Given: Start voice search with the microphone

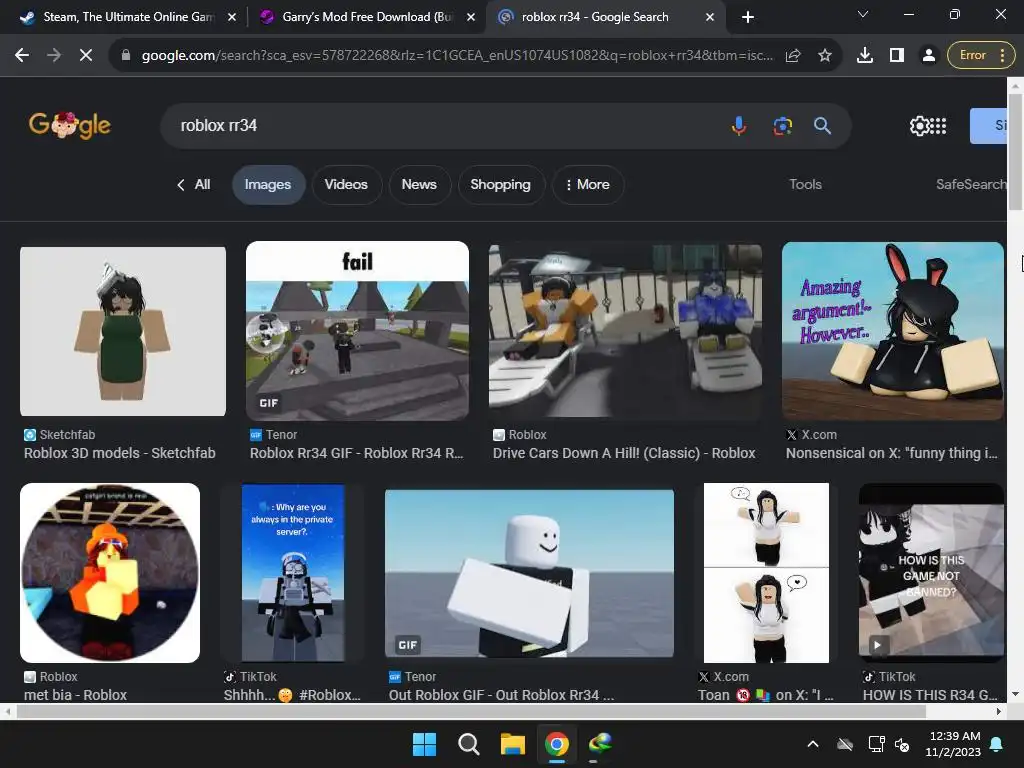Looking at the screenshot, I should click(x=739, y=125).
